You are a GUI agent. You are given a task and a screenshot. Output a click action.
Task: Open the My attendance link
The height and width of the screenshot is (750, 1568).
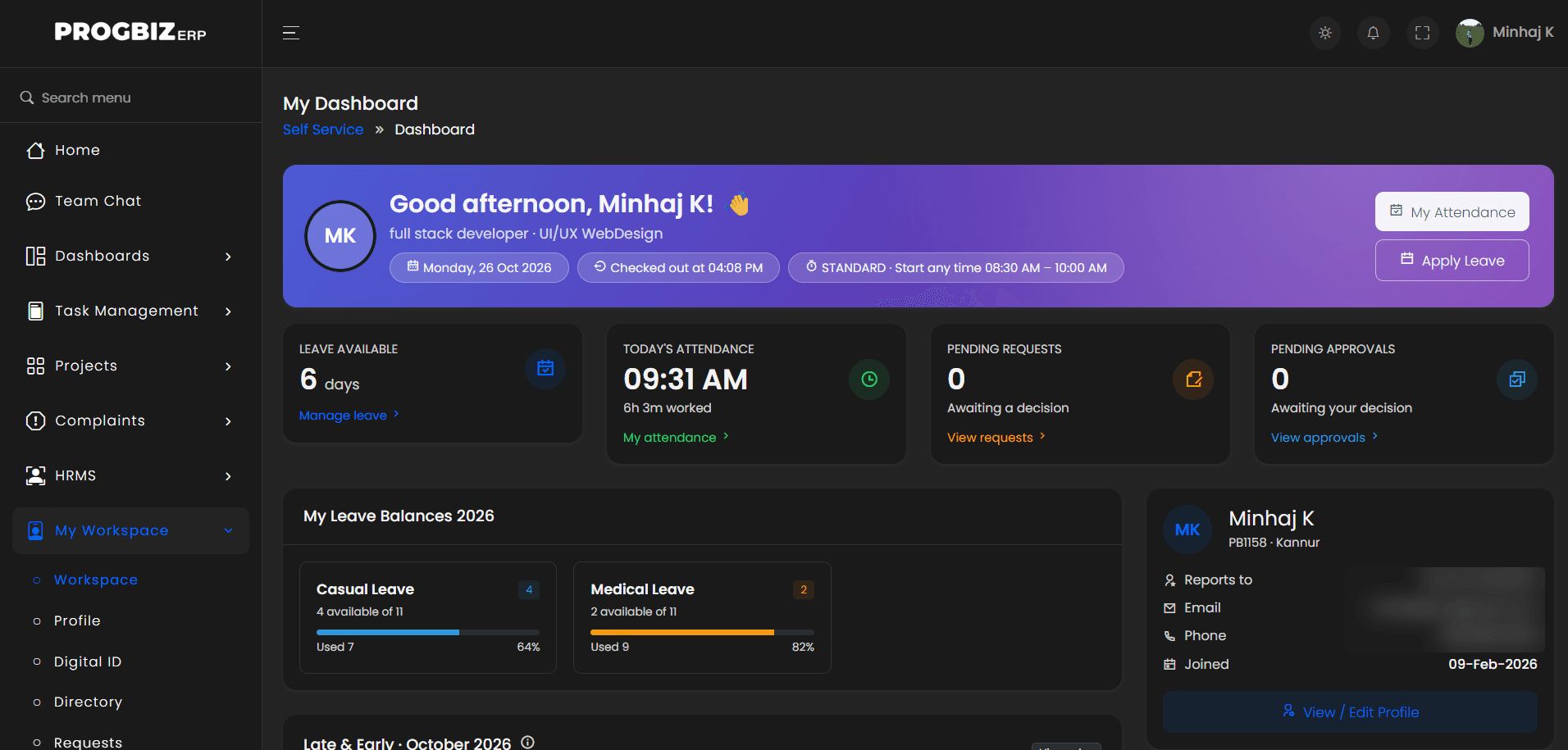point(676,437)
